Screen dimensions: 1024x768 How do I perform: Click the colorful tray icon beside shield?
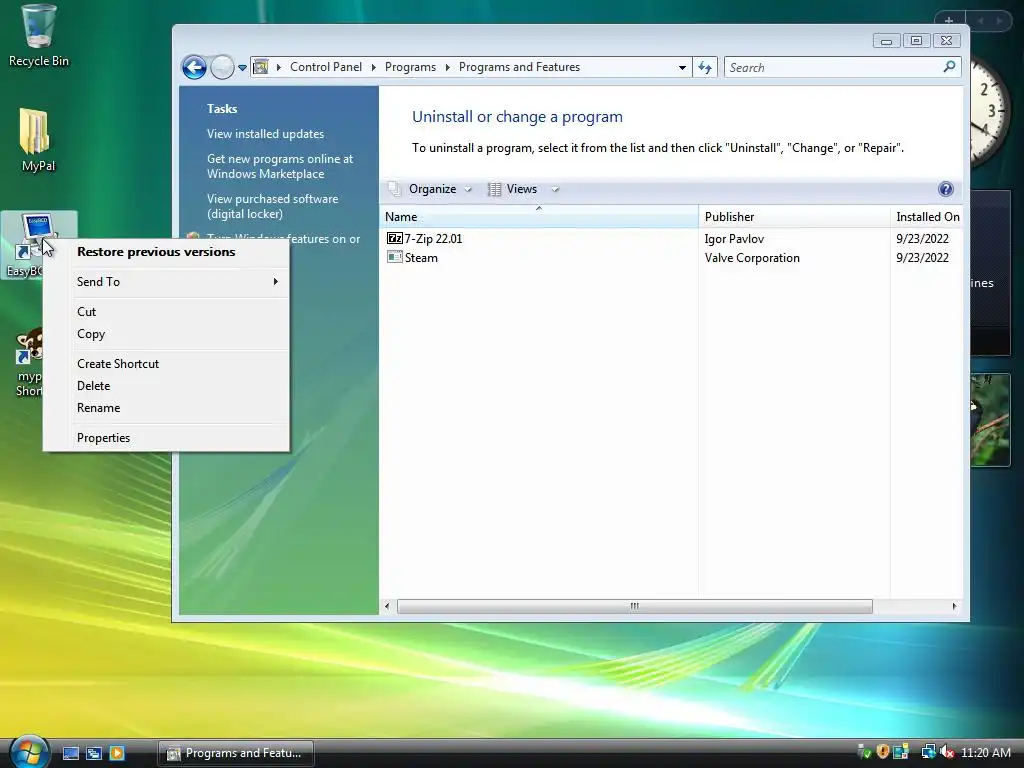(901, 752)
